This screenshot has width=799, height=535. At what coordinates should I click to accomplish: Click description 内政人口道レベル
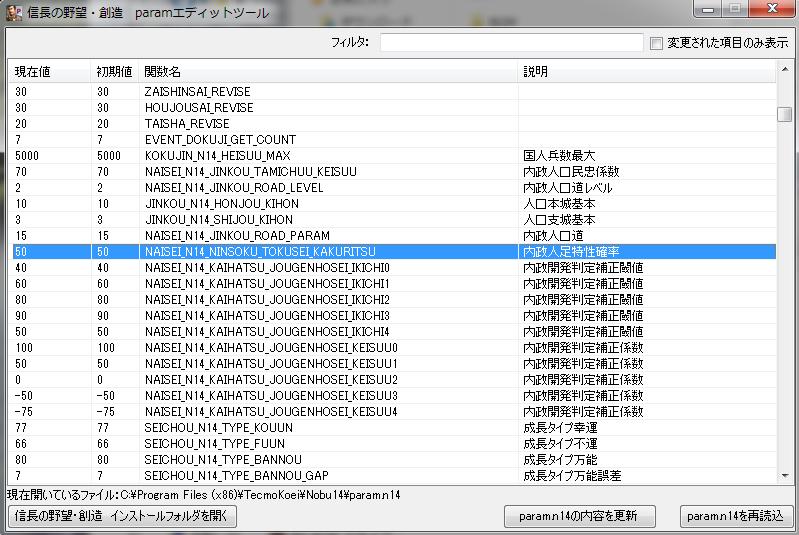[x=568, y=188]
